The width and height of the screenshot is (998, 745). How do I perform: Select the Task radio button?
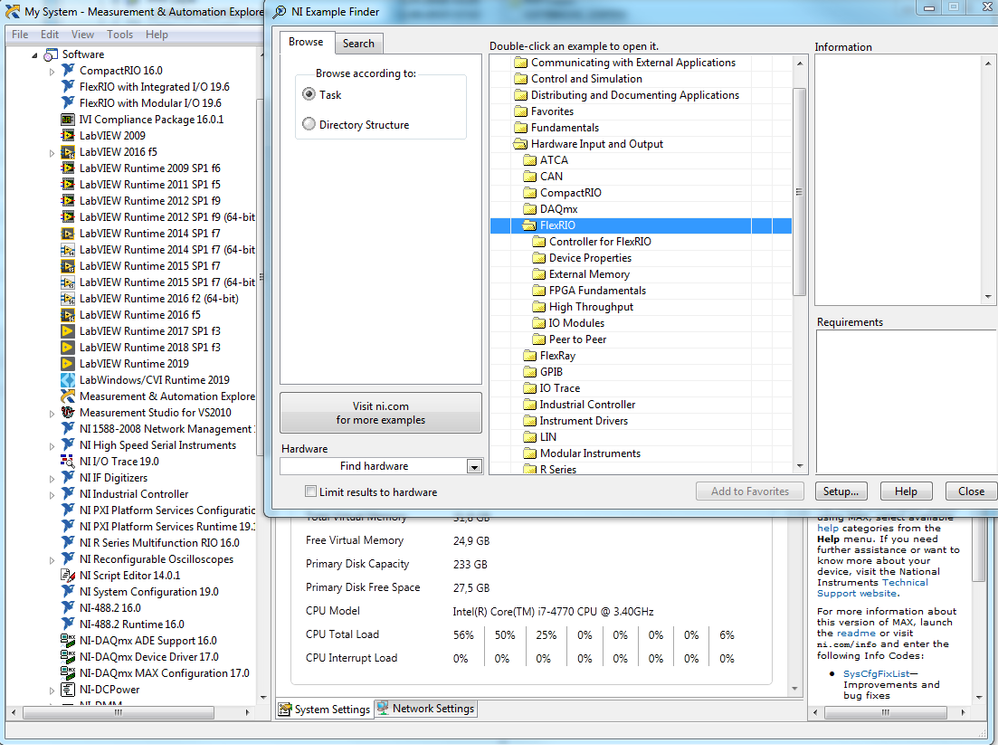coord(309,94)
